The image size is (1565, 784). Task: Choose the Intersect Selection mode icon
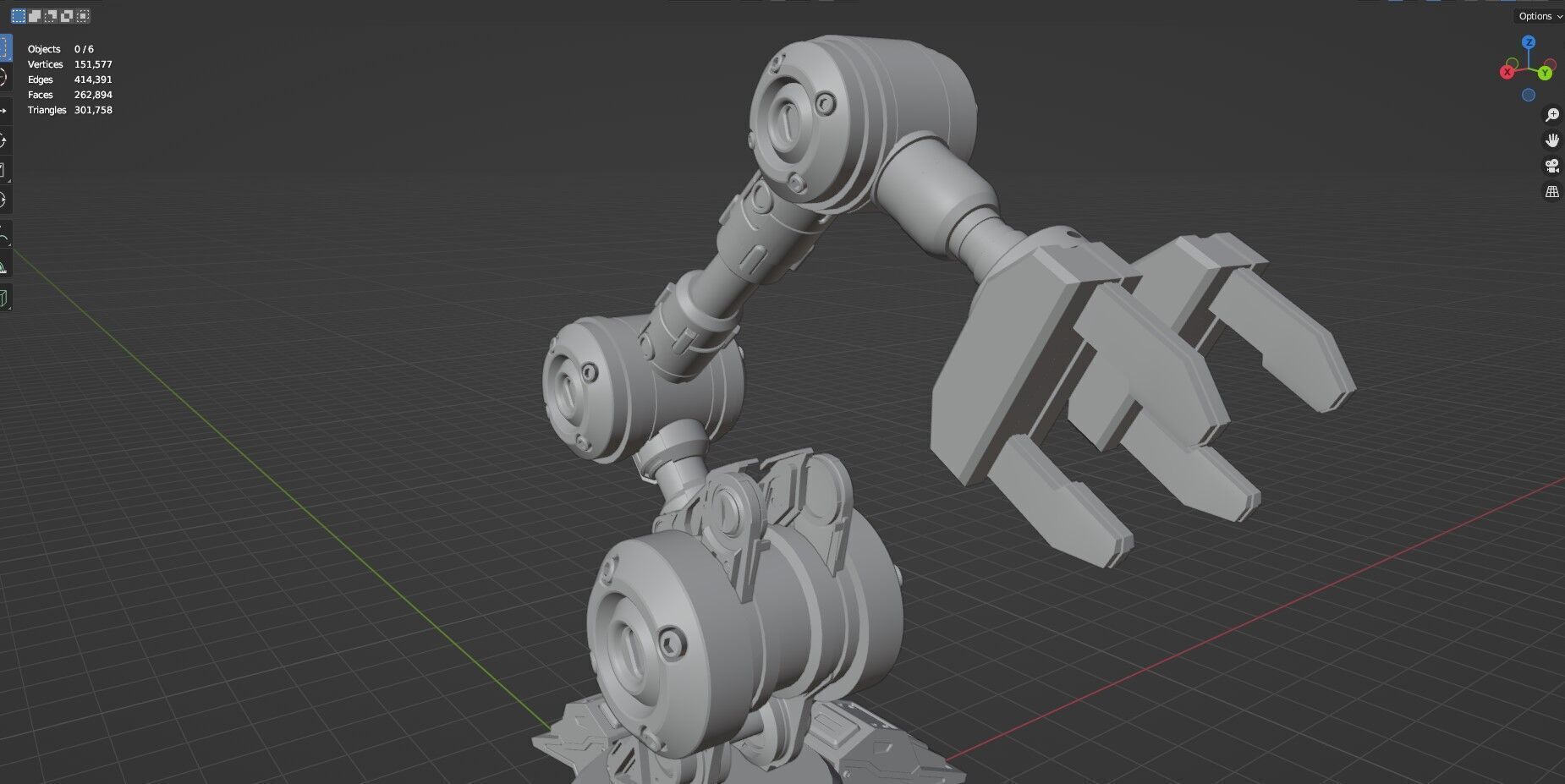83,16
